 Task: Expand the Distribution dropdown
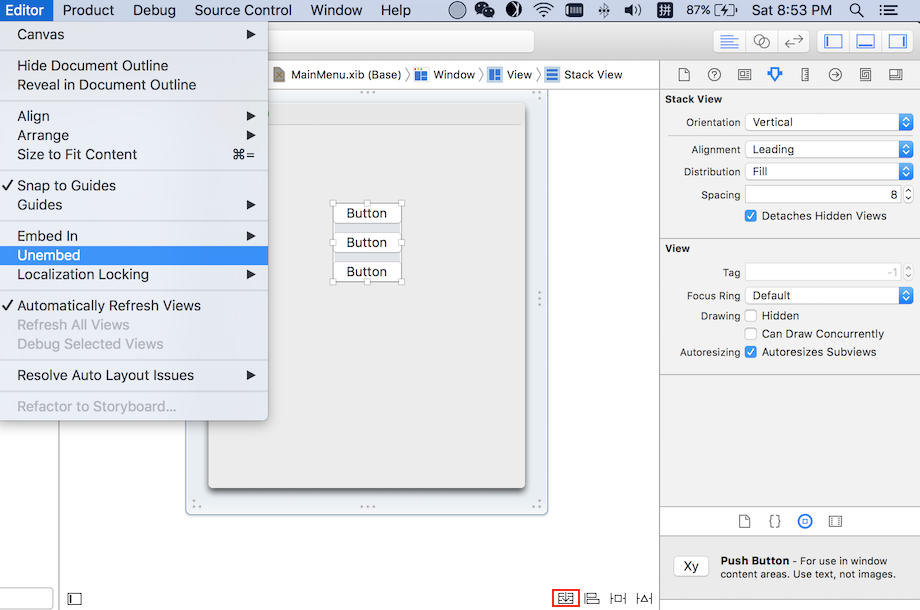pos(828,172)
